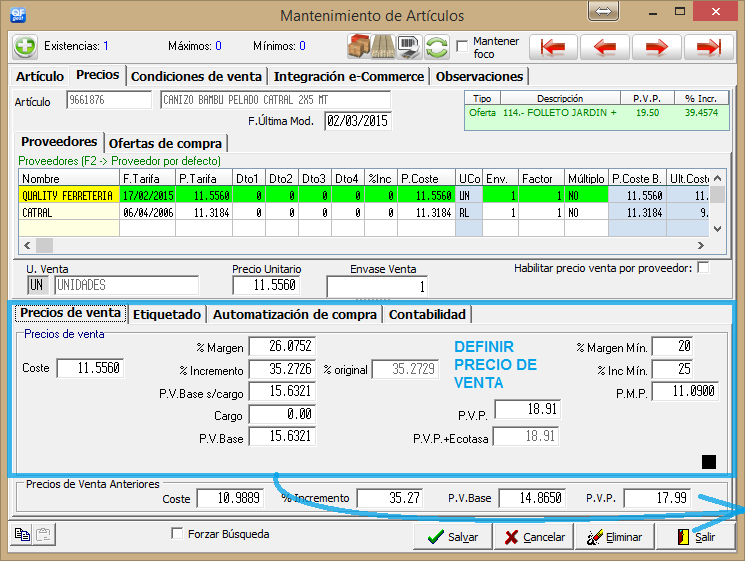Open the Observaciones tab

tap(479, 76)
